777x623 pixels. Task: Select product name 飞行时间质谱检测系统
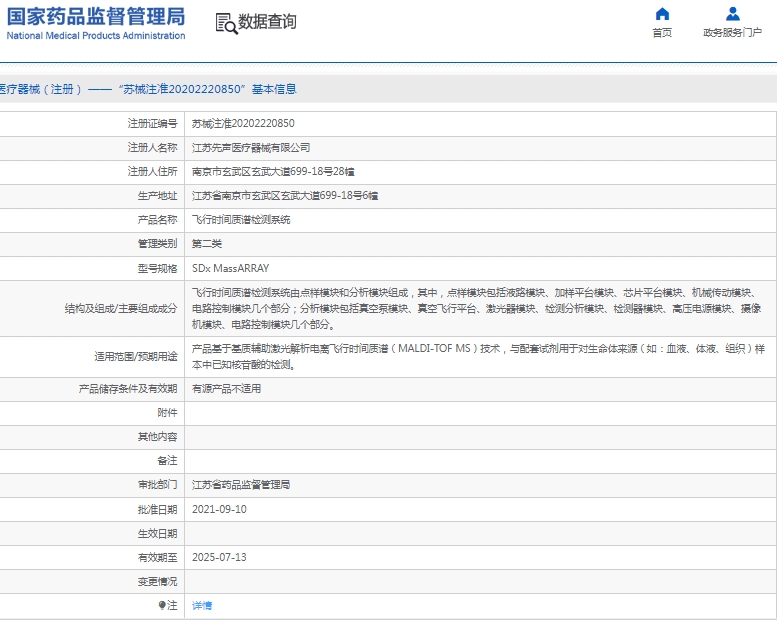point(241,220)
